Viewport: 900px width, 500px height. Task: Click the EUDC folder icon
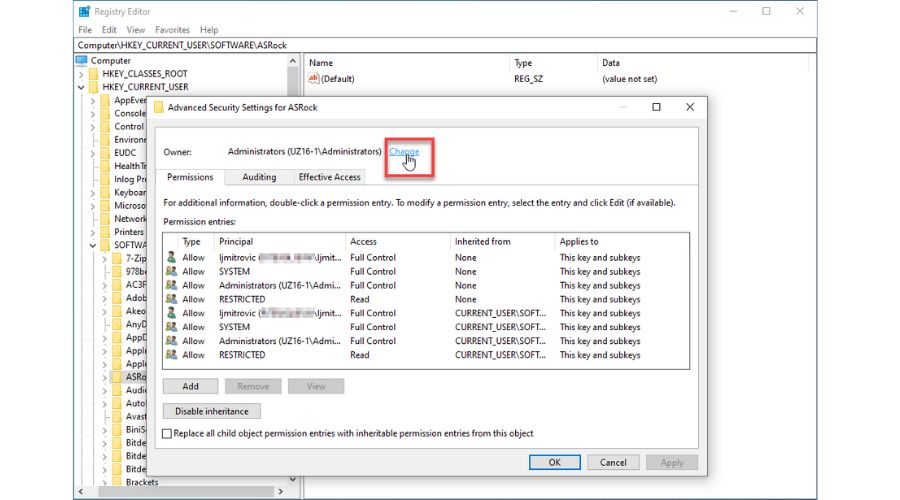coord(105,153)
